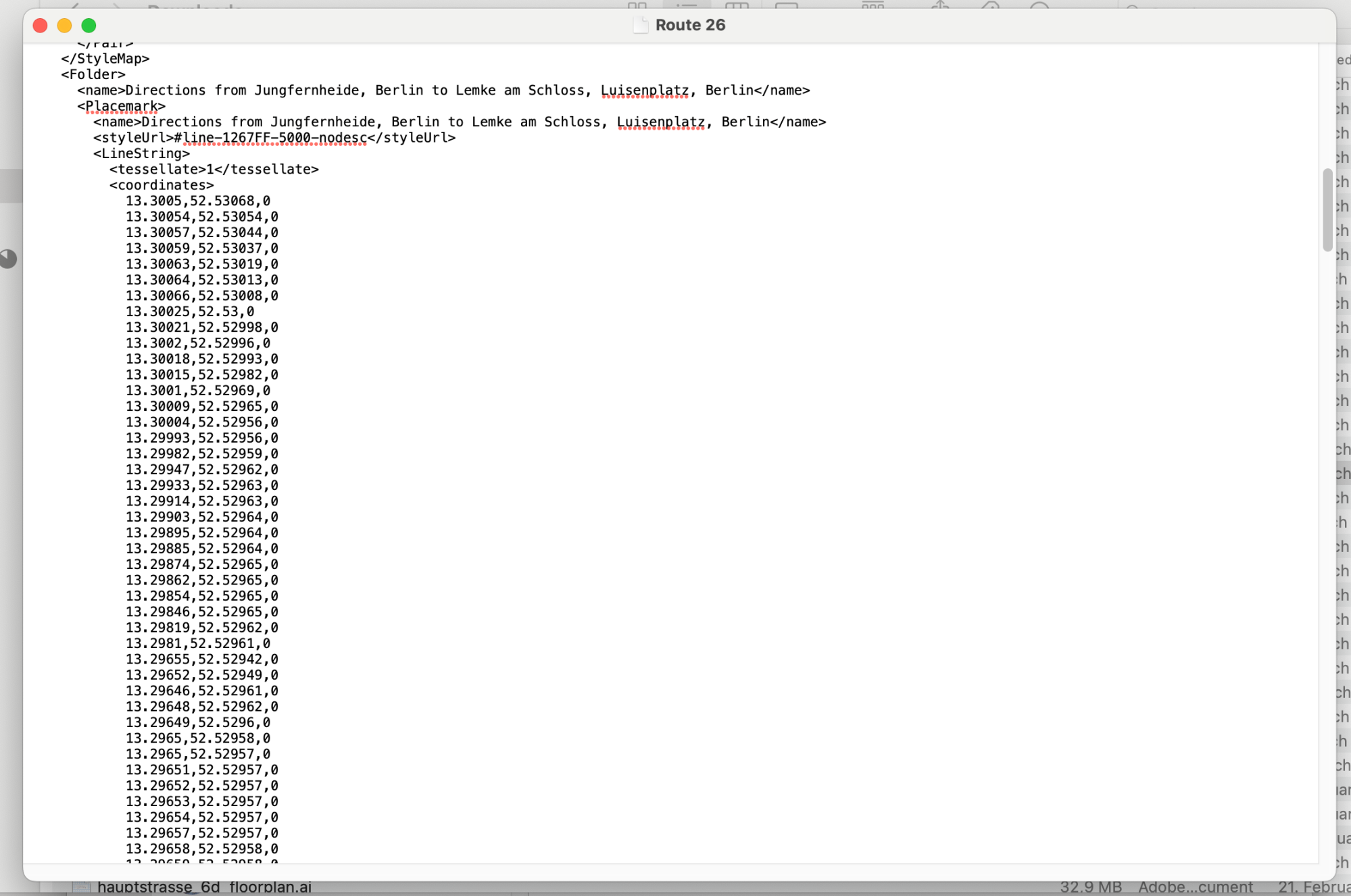
Task: Click coordinate line 13.29819,52.52962,0
Action: click(202, 628)
